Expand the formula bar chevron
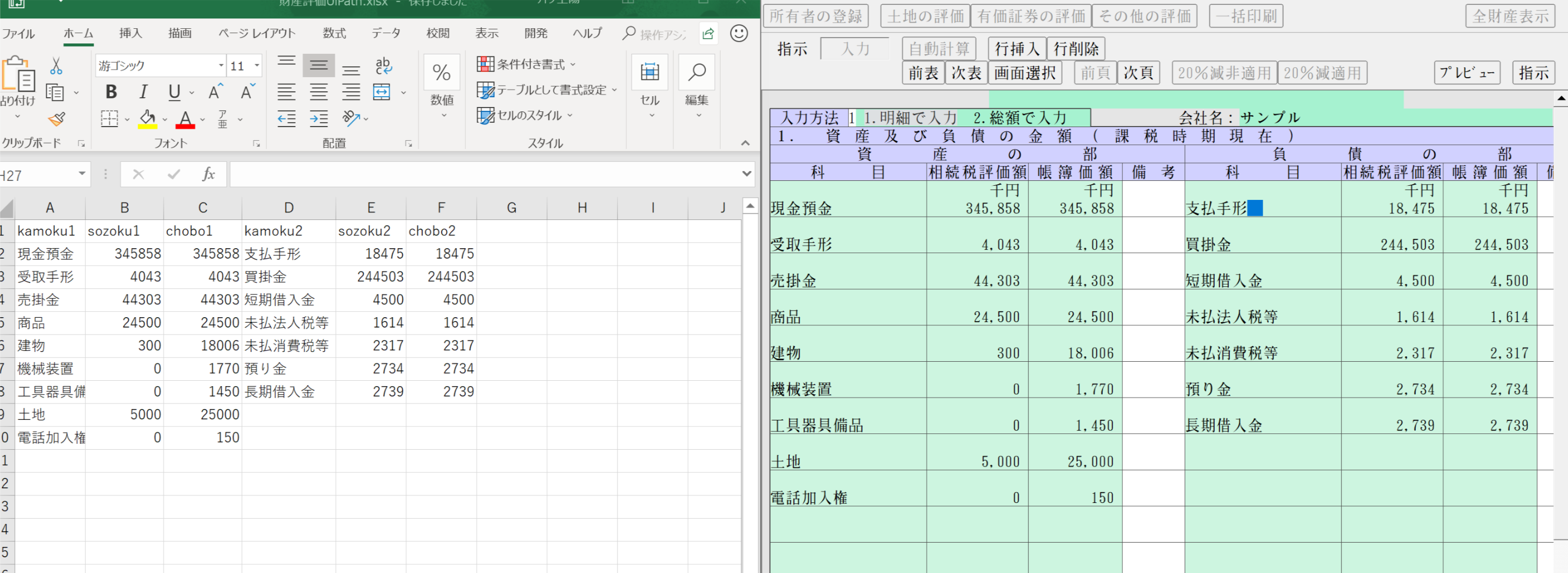1568x573 pixels. [x=747, y=174]
